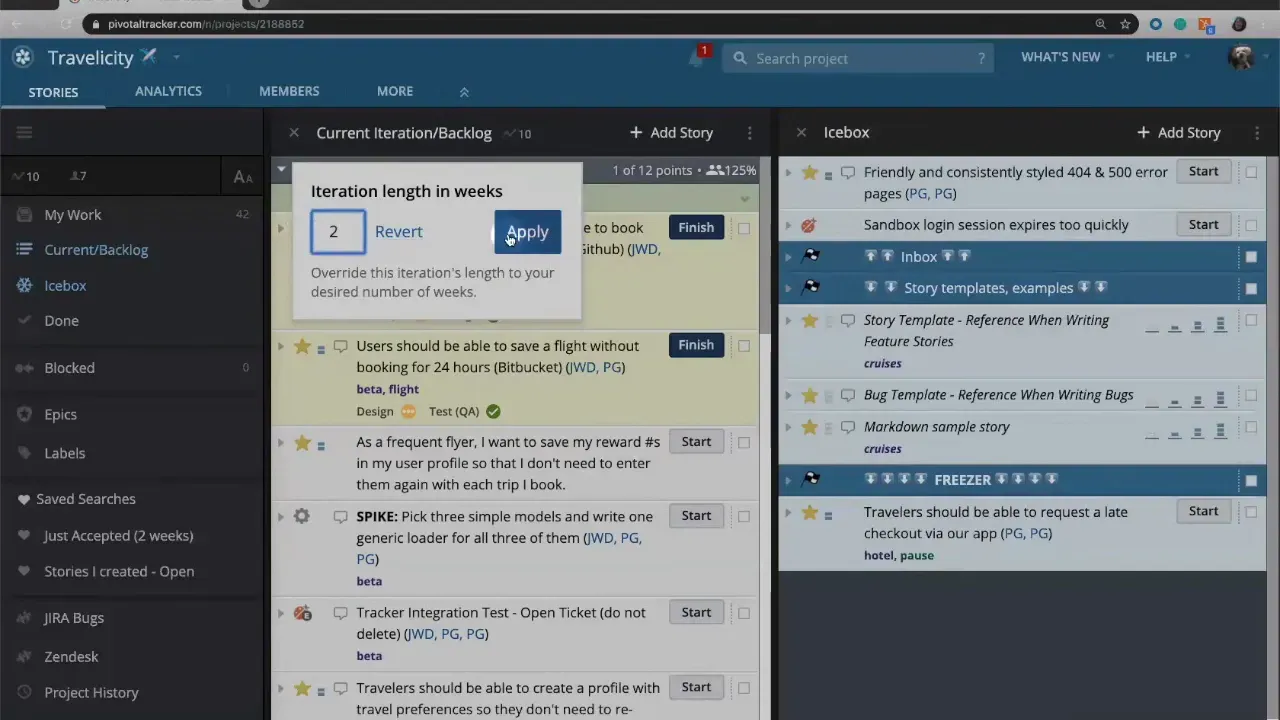
Task: Open the WHAT'S NEW dropdown
Action: [1066, 57]
